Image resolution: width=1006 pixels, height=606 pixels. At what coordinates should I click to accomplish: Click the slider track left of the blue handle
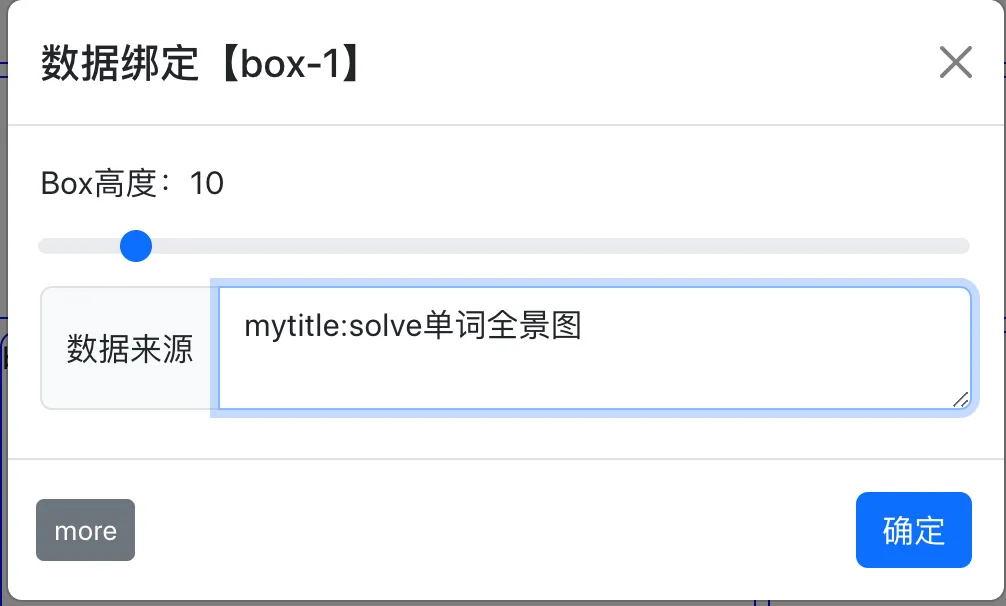click(x=80, y=246)
